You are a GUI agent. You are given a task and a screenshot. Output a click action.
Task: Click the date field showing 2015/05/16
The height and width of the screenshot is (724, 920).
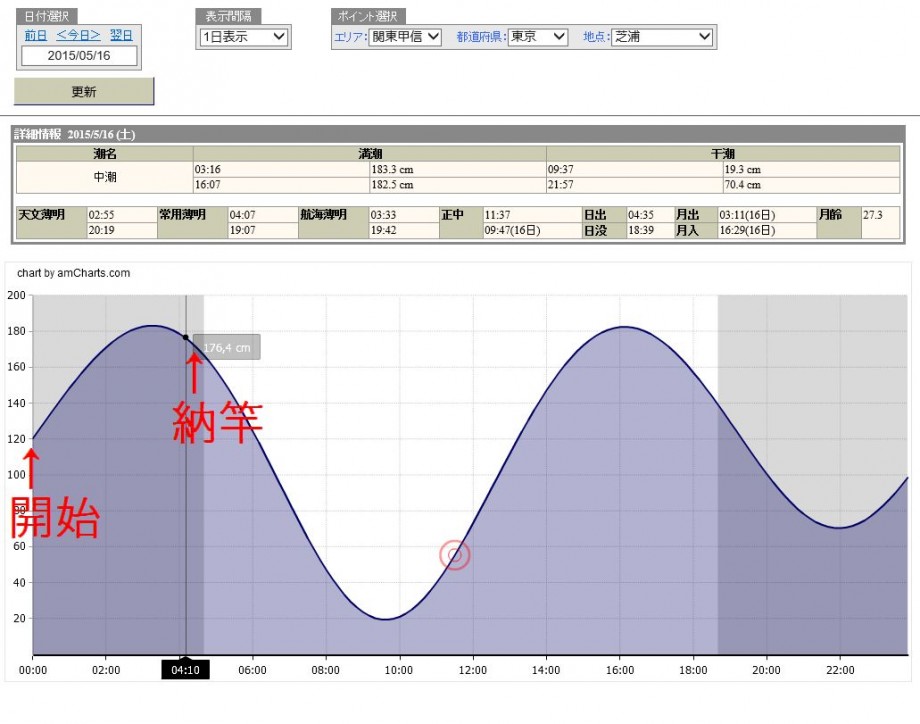pyautogui.click(x=79, y=56)
